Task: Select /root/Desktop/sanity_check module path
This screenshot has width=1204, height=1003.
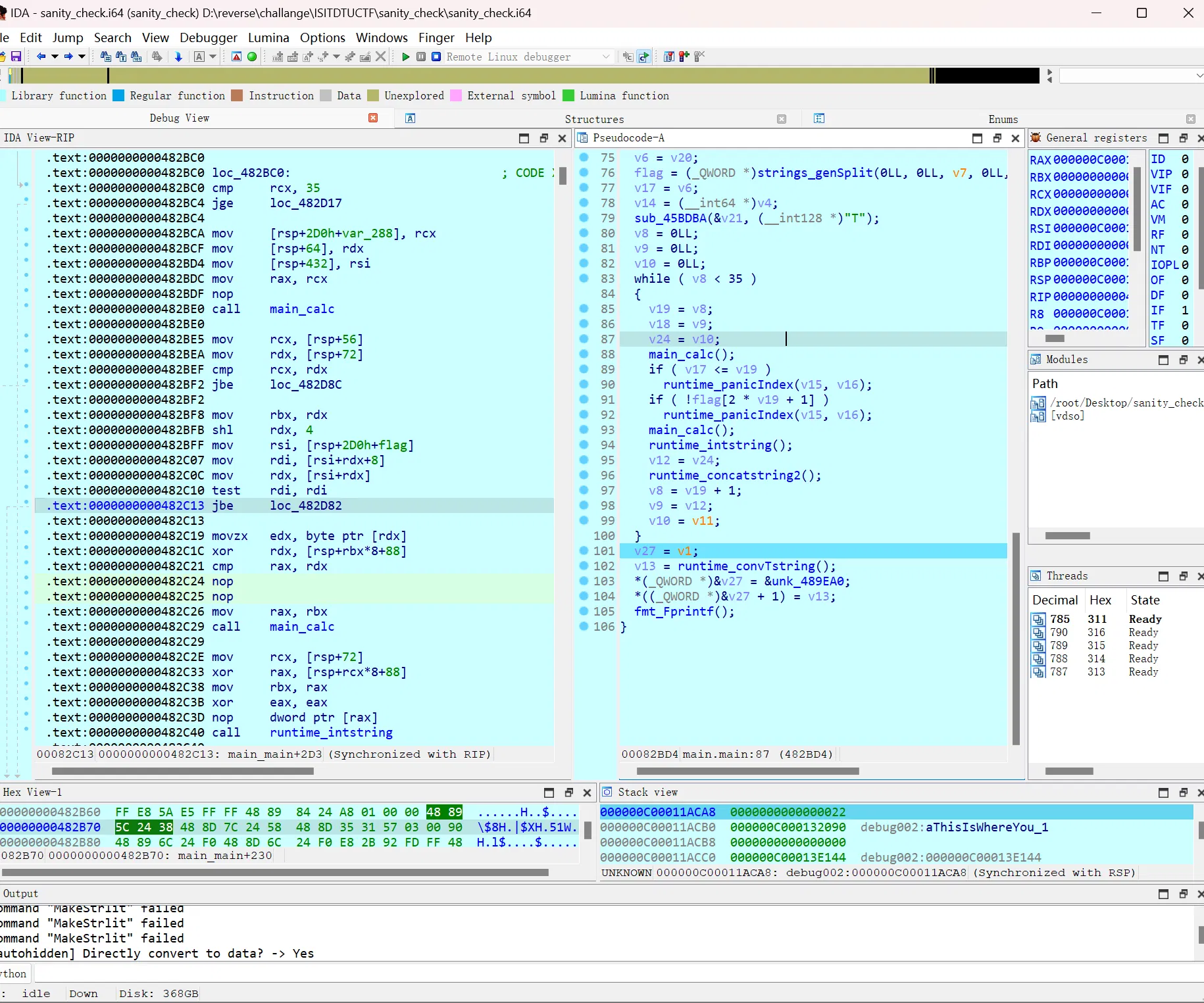Action: (1126, 403)
